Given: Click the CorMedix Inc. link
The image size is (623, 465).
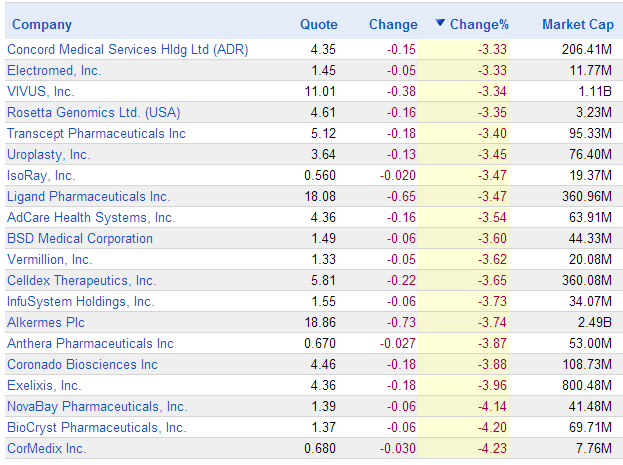Looking at the screenshot, I should [47, 448].
